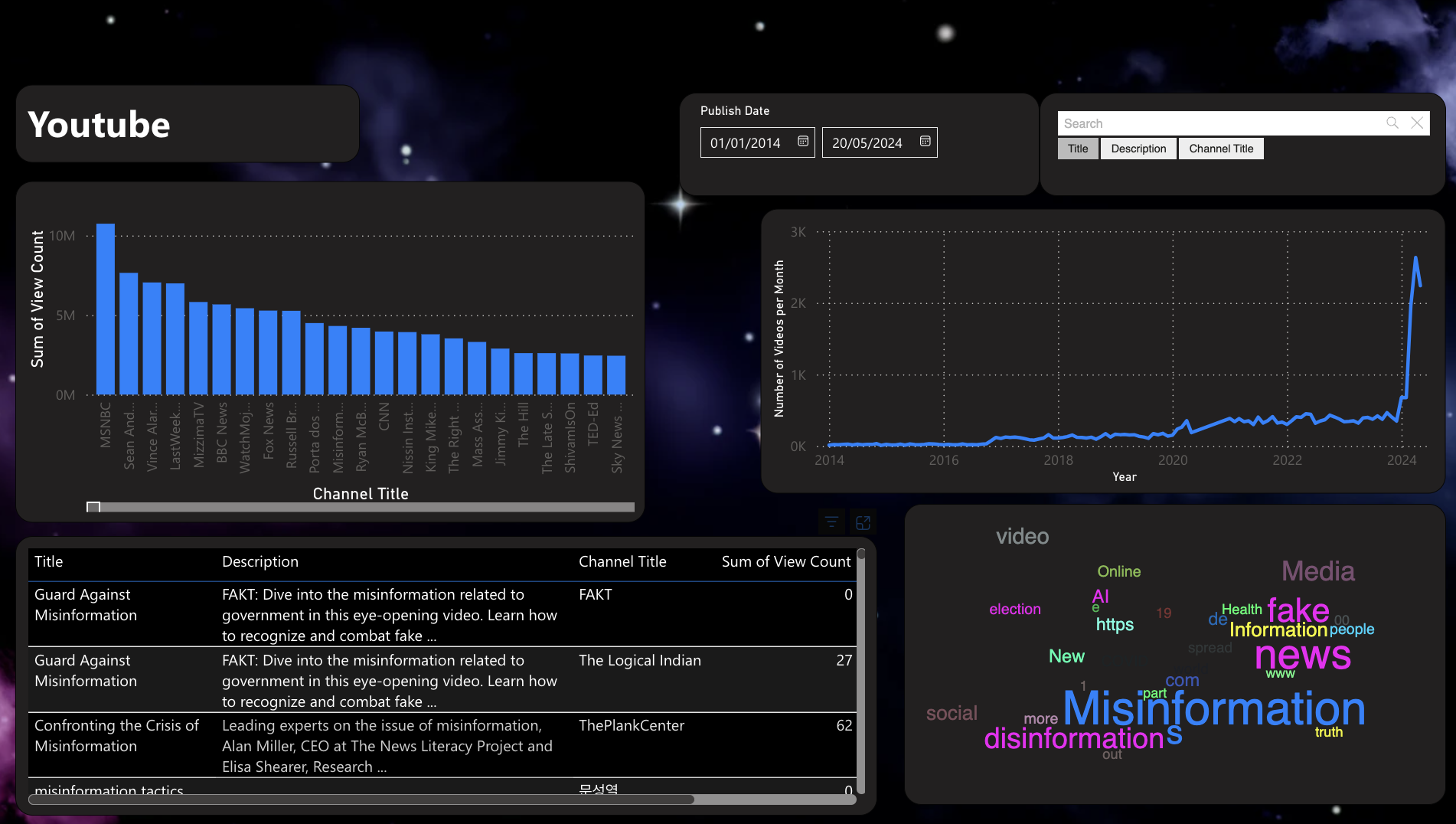Sort table by Sum of View Count header
The image size is (1456, 824).
786,562
